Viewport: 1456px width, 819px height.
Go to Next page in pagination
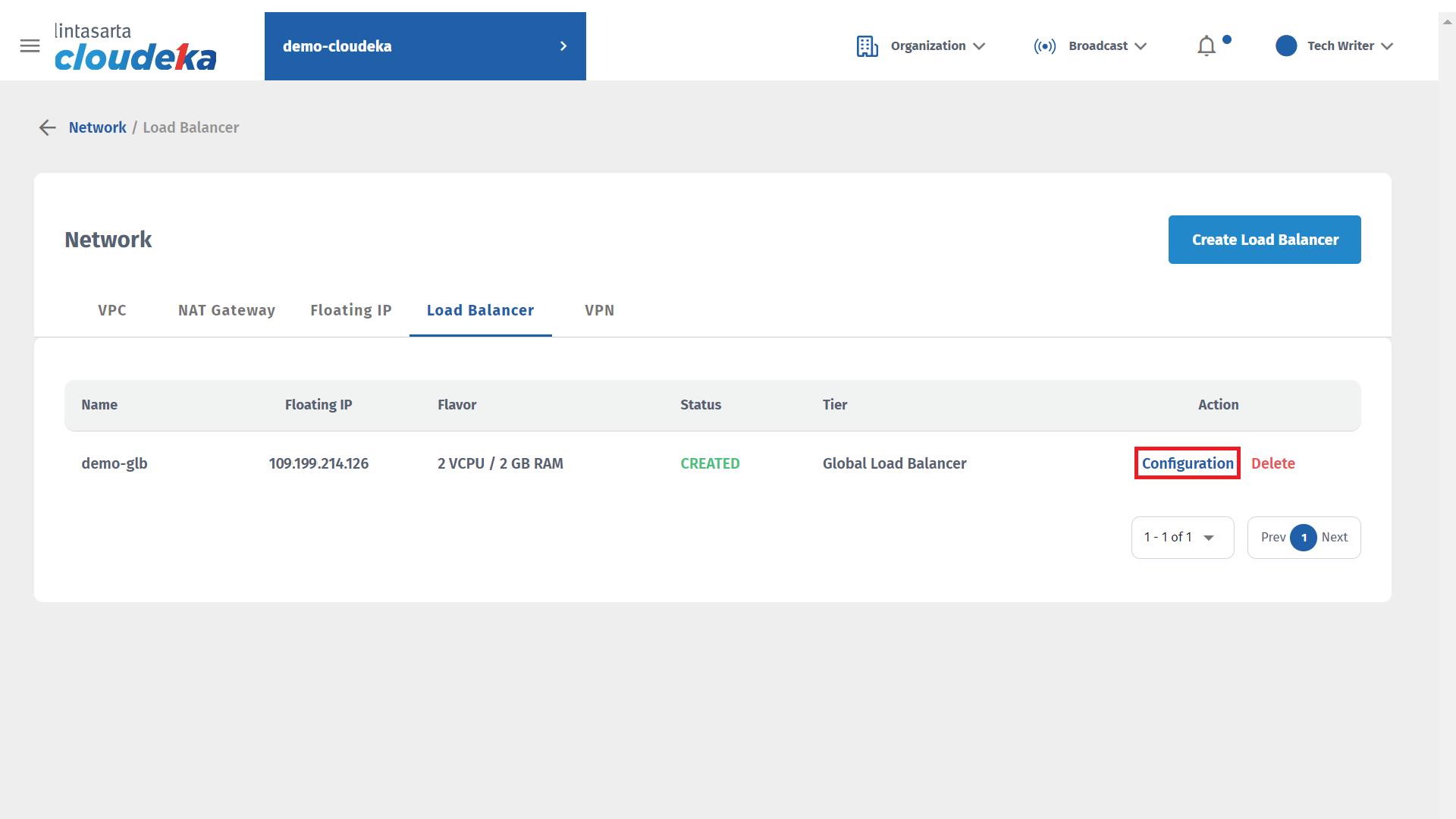1334,538
